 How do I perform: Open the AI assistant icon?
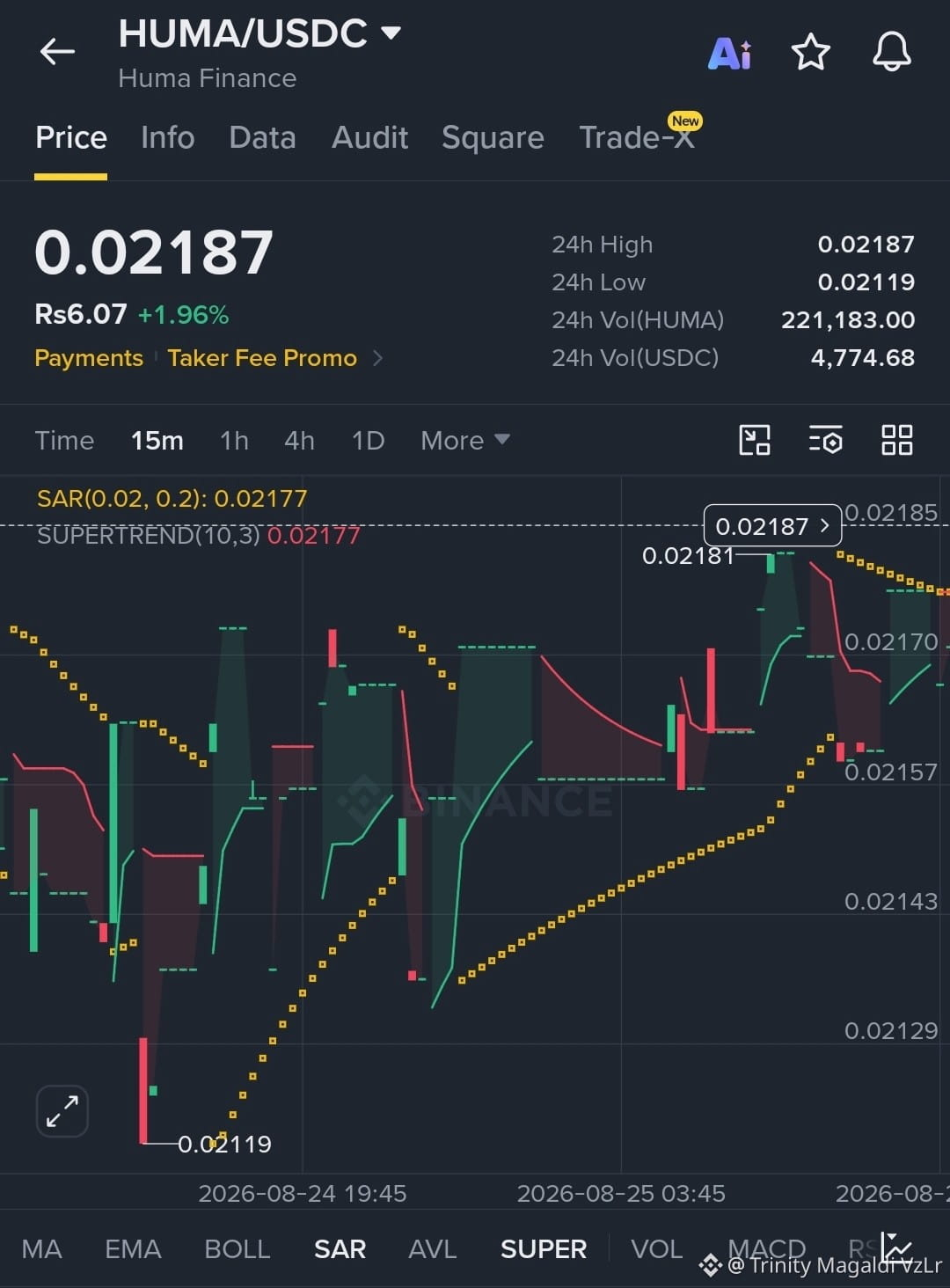730,53
